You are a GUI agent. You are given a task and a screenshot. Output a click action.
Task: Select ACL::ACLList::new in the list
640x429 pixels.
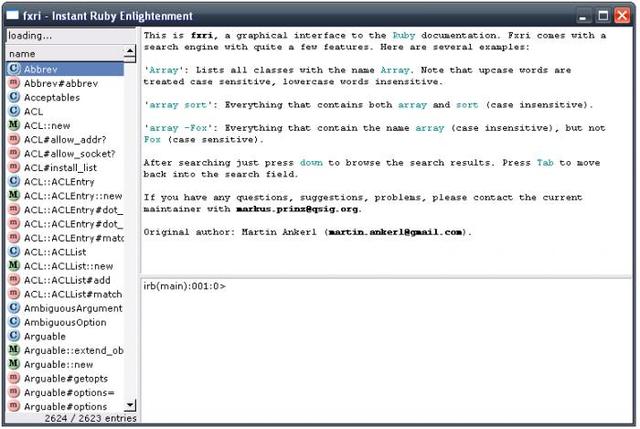click(65, 266)
